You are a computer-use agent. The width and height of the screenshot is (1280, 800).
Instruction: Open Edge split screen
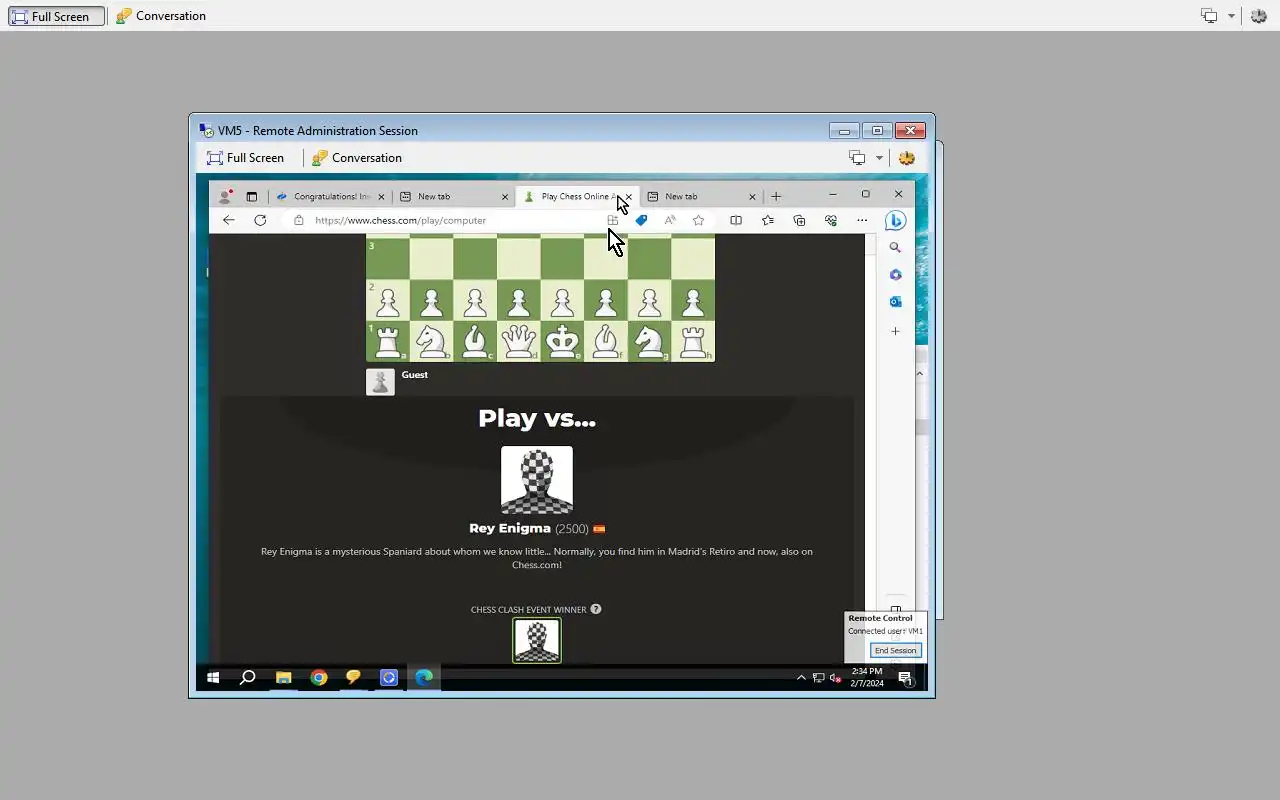[736, 220]
